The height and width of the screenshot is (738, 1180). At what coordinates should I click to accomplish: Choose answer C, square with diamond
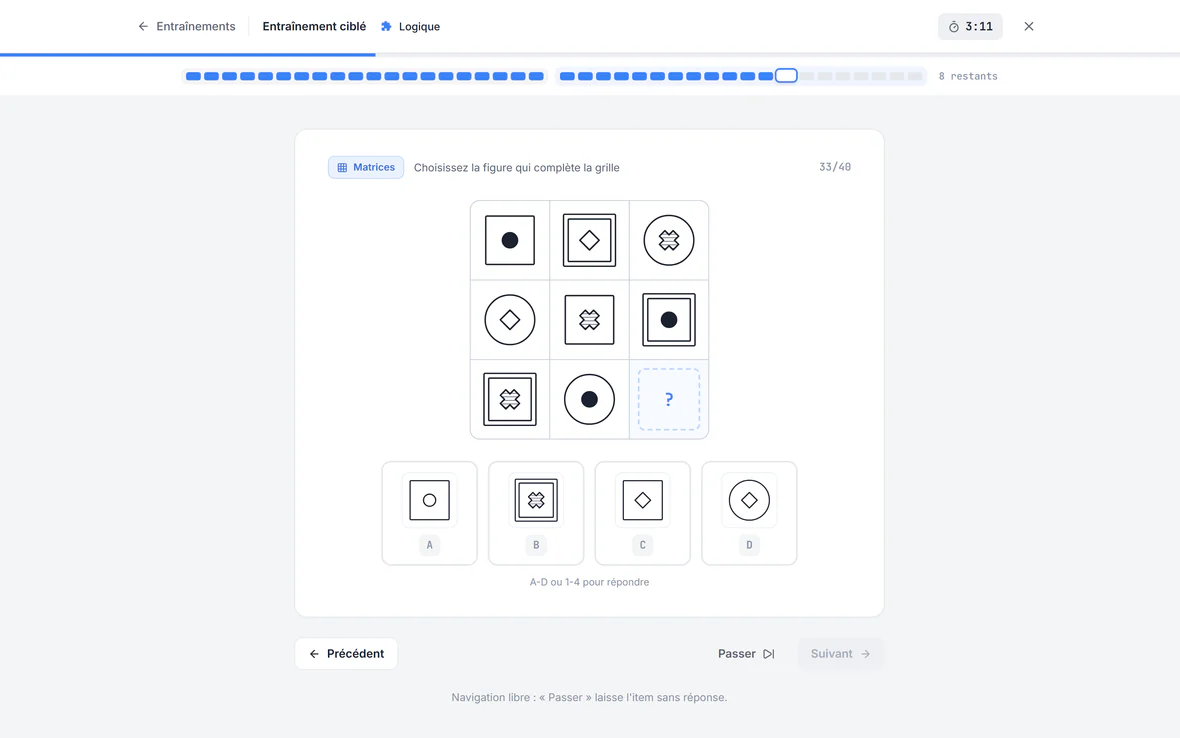tap(643, 513)
